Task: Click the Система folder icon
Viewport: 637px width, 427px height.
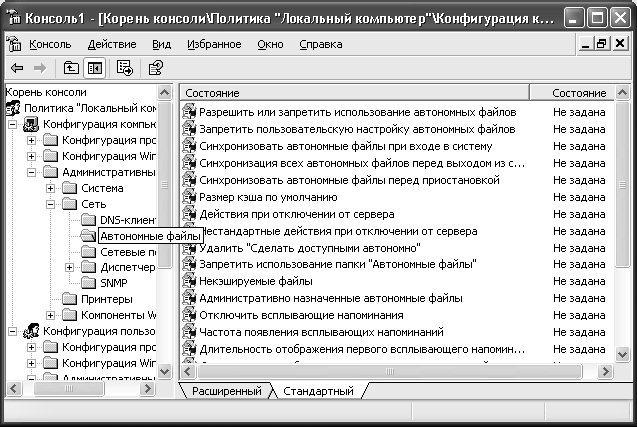Action: (69, 188)
